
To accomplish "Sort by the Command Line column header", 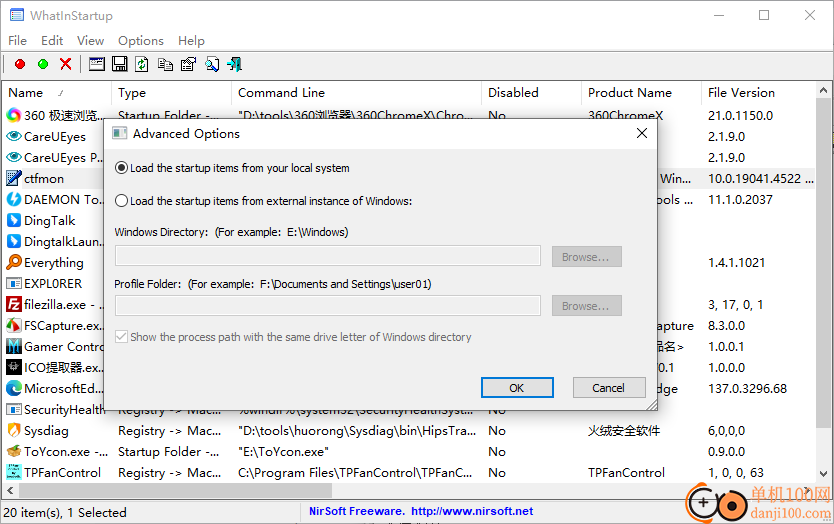I will [356, 93].
